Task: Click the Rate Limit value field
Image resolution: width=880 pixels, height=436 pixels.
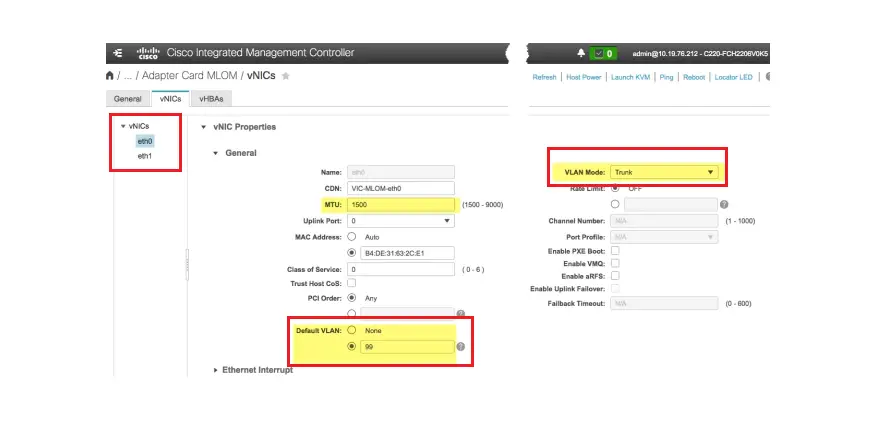Action: click(671, 205)
